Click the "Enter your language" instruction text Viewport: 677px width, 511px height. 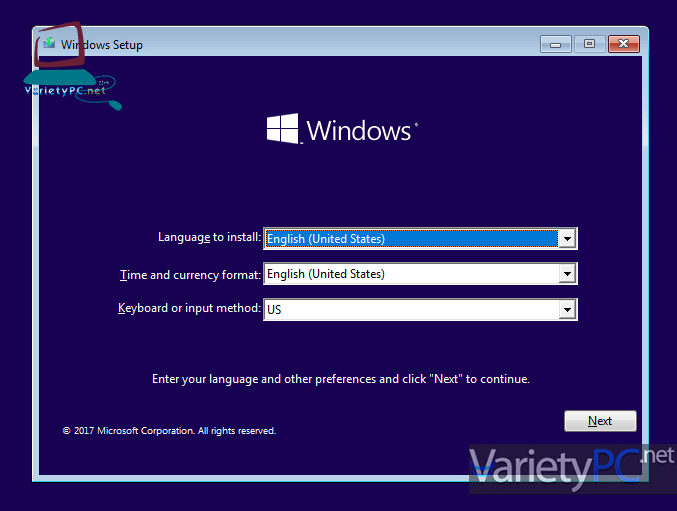(340, 379)
